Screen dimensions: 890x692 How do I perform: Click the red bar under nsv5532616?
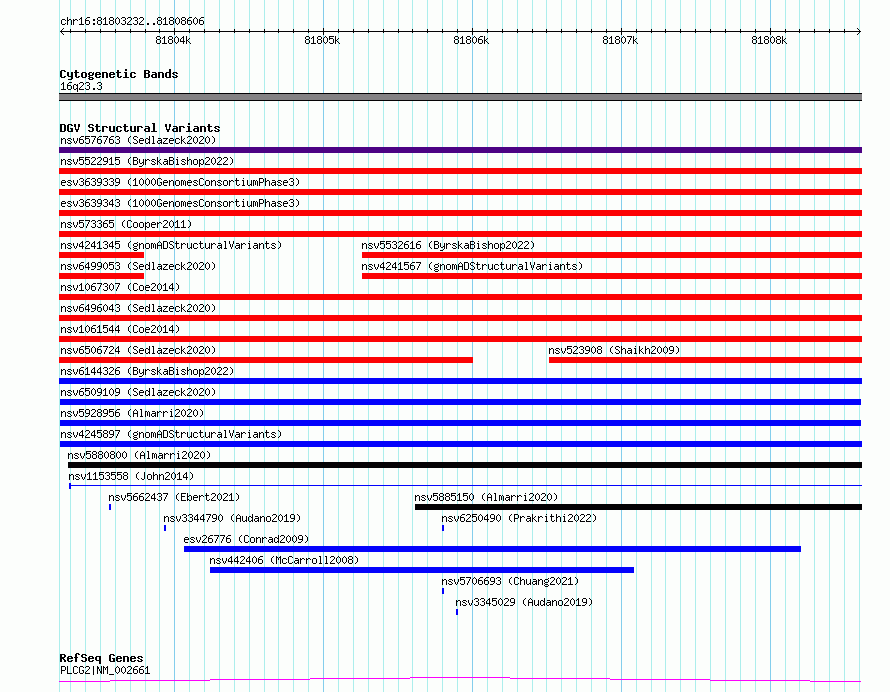coord(612,255)
